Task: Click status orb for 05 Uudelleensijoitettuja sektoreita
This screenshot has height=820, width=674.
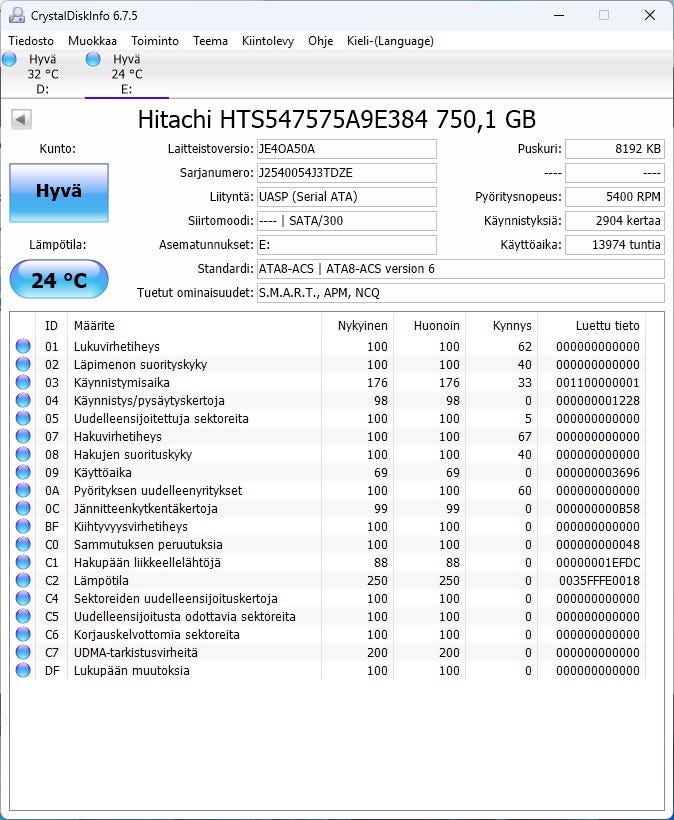Action: [x=23, y=418]
